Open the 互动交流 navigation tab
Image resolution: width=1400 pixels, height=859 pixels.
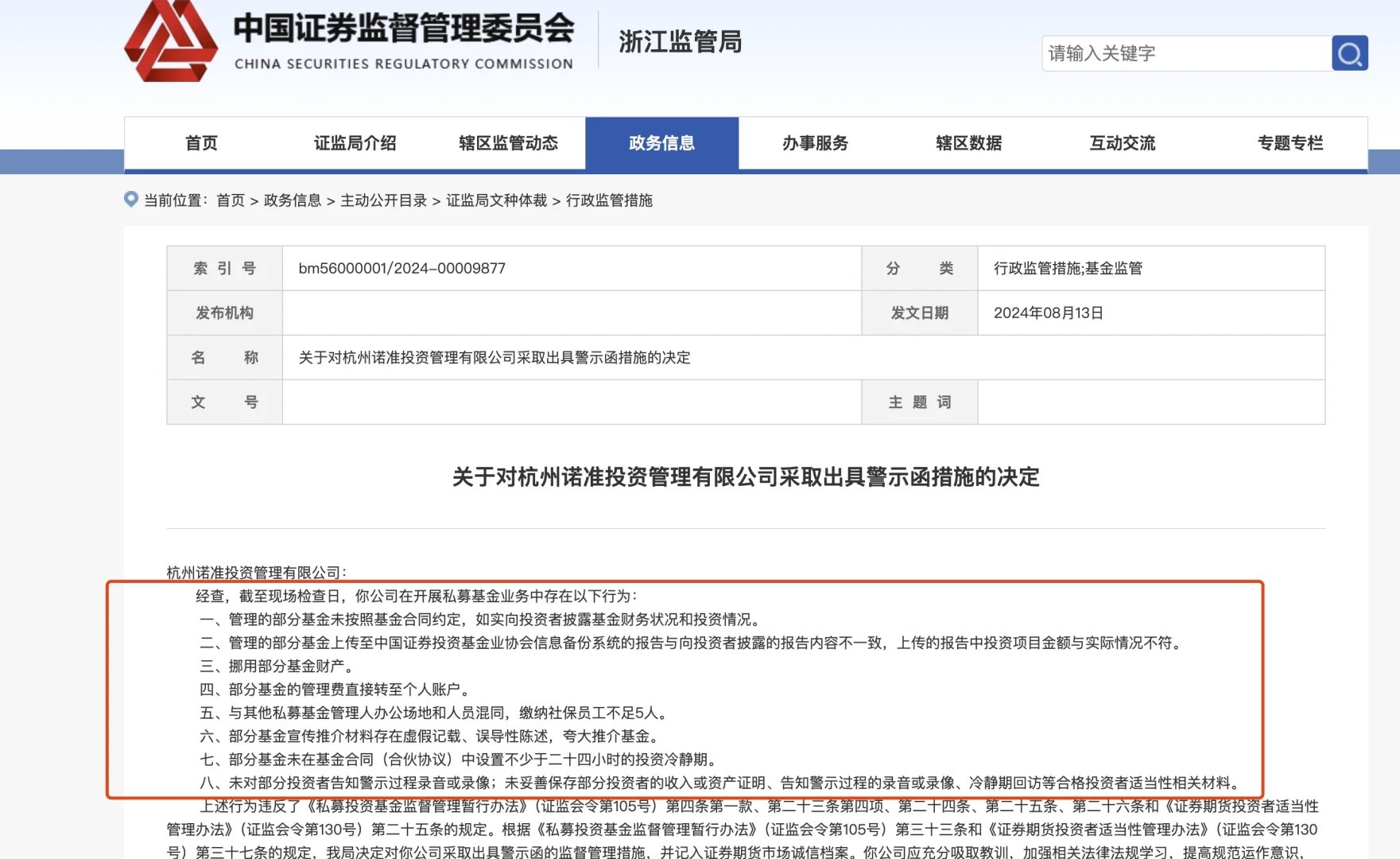[1123, 143]
